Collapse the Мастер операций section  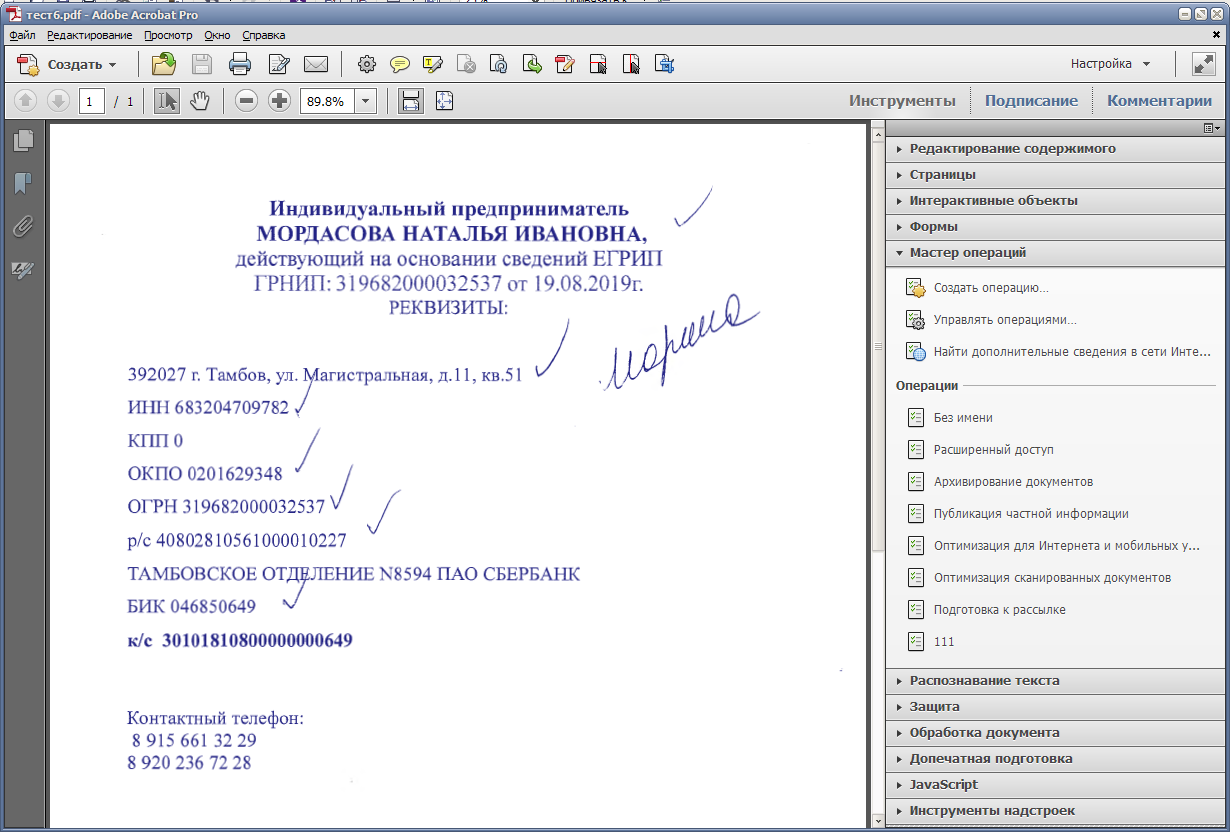click(1054, 253)
